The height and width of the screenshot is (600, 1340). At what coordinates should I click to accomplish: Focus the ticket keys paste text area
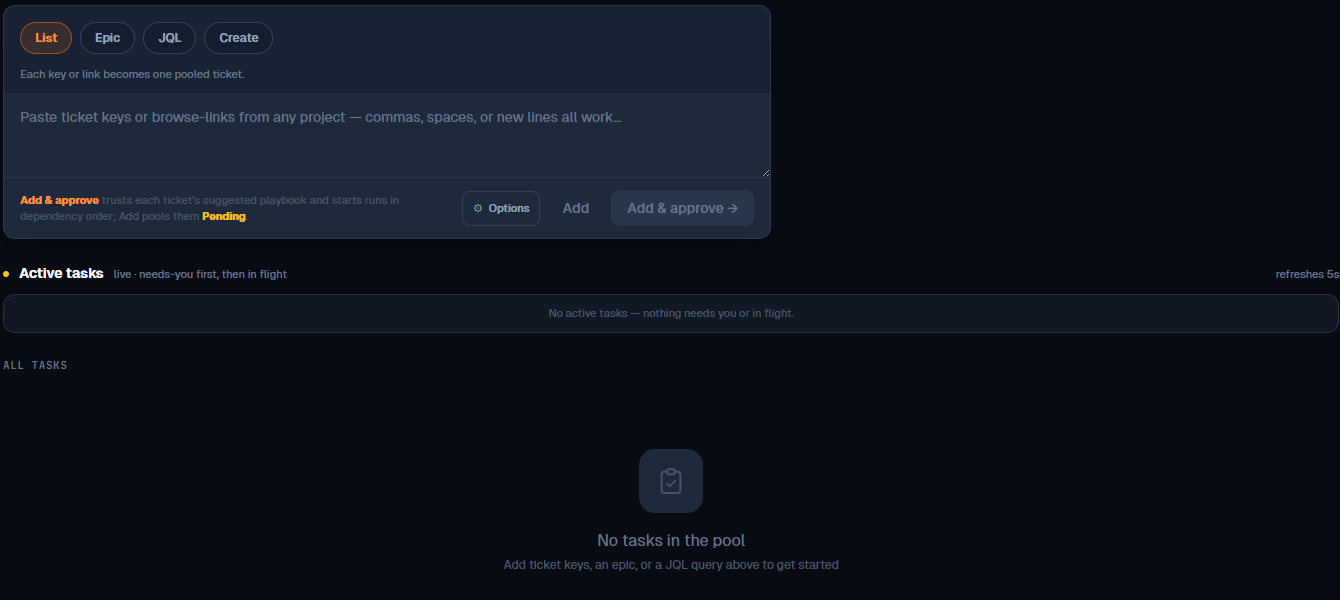pyautogui.click(x=387, y=136)
